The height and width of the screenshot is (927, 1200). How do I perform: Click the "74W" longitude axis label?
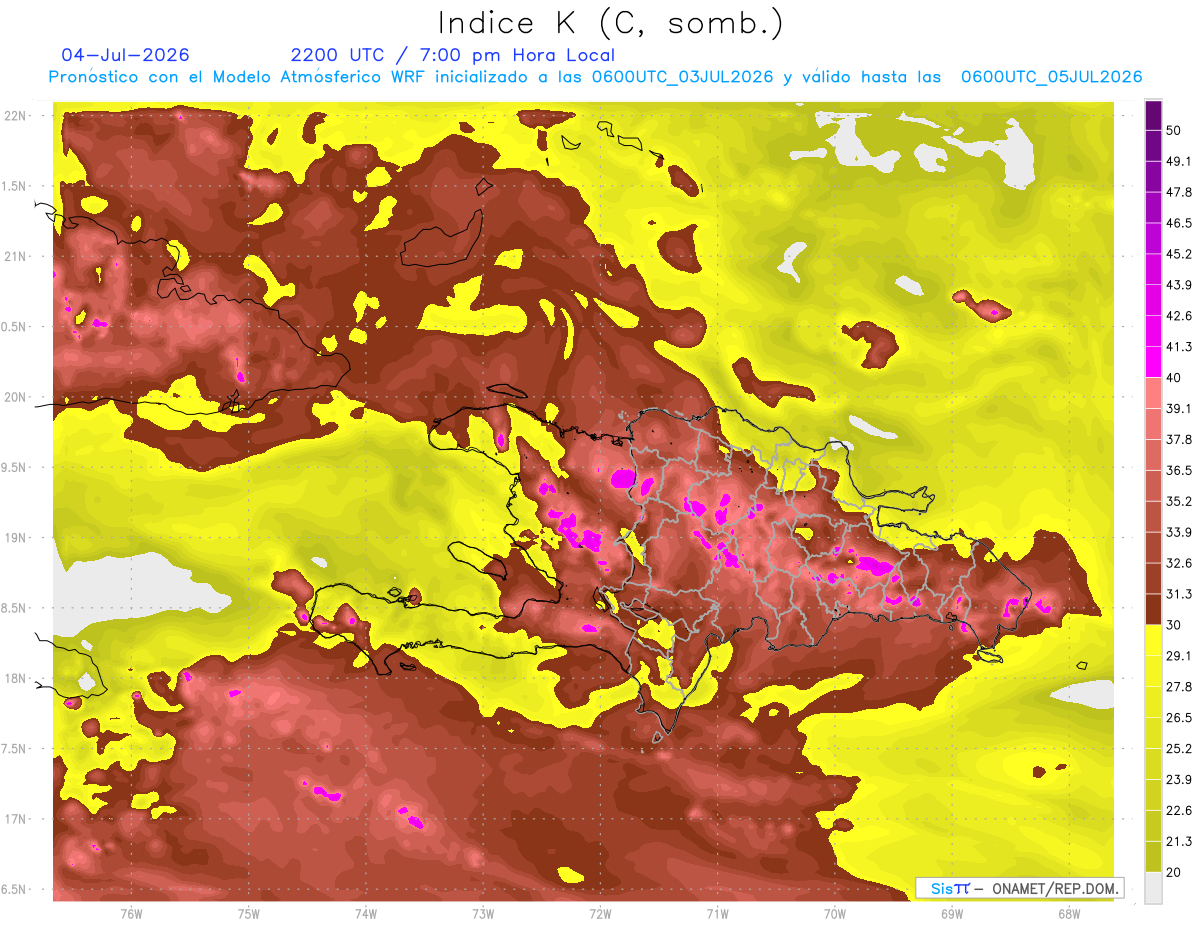tap(366, 914)
